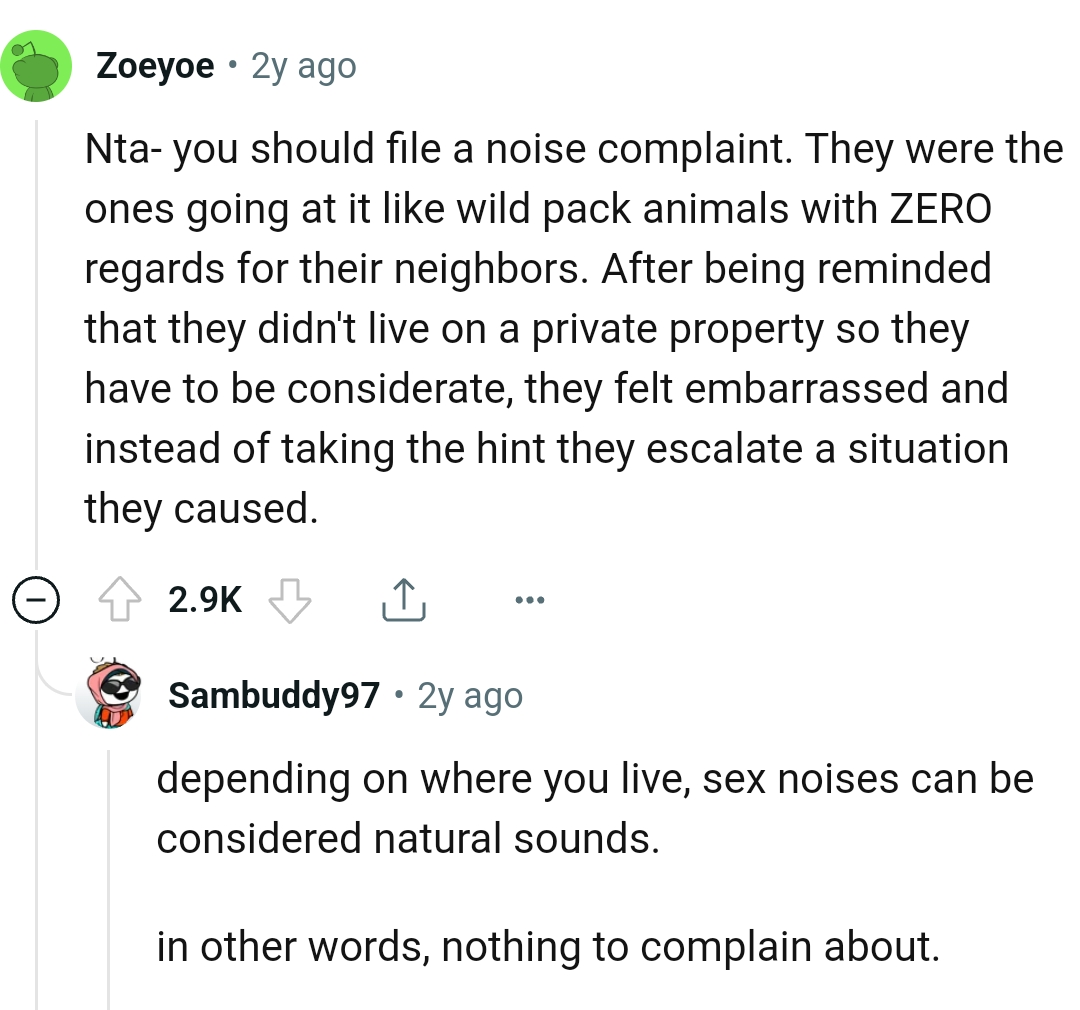1080x1010 pixels.
Task: Click the 2y ago timestamp on Zoeyoe's comment
Action: pyautogui.click(x=303, y=66)
